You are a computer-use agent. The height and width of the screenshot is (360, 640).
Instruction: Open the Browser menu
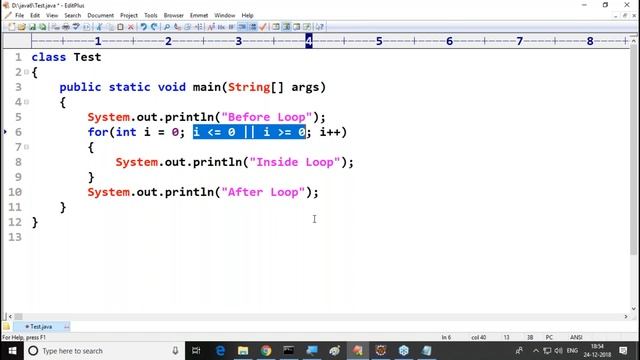pyautogui.click(x=173, y=16)
